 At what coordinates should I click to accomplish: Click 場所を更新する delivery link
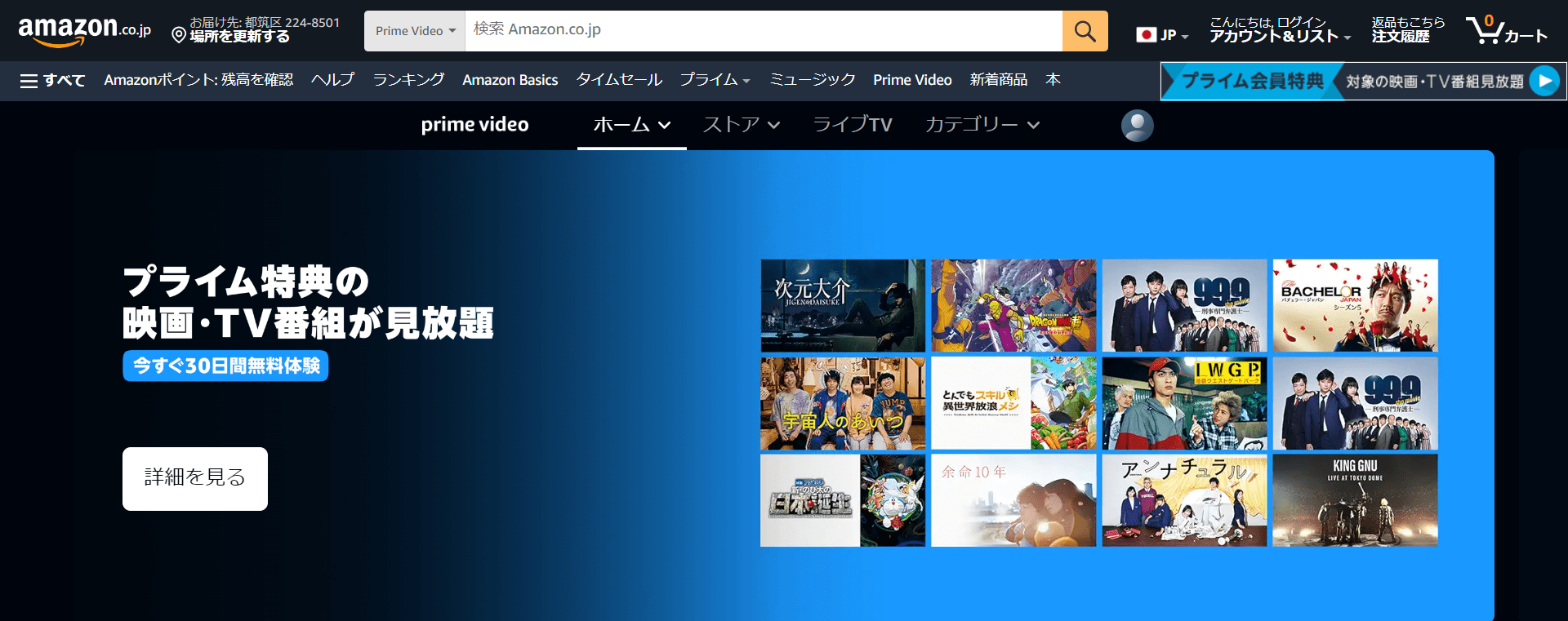(x=239, y=37)
